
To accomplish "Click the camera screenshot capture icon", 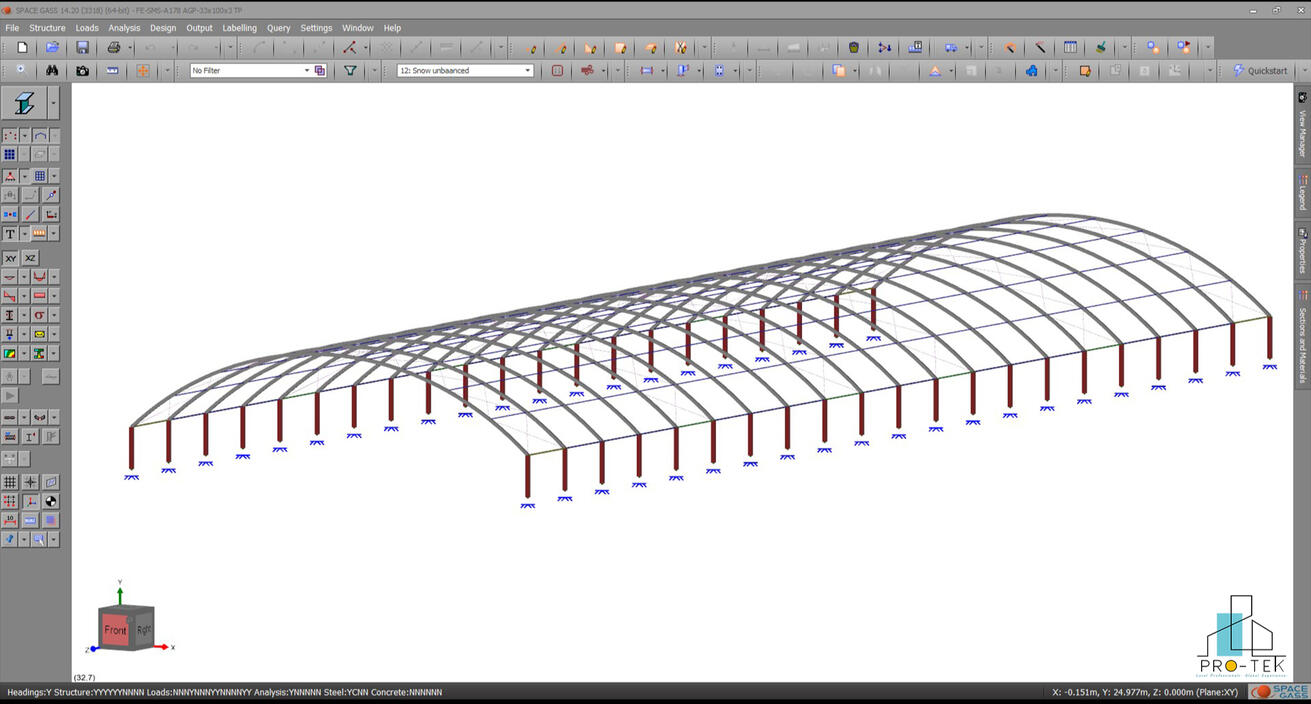I will coord(81,71).
